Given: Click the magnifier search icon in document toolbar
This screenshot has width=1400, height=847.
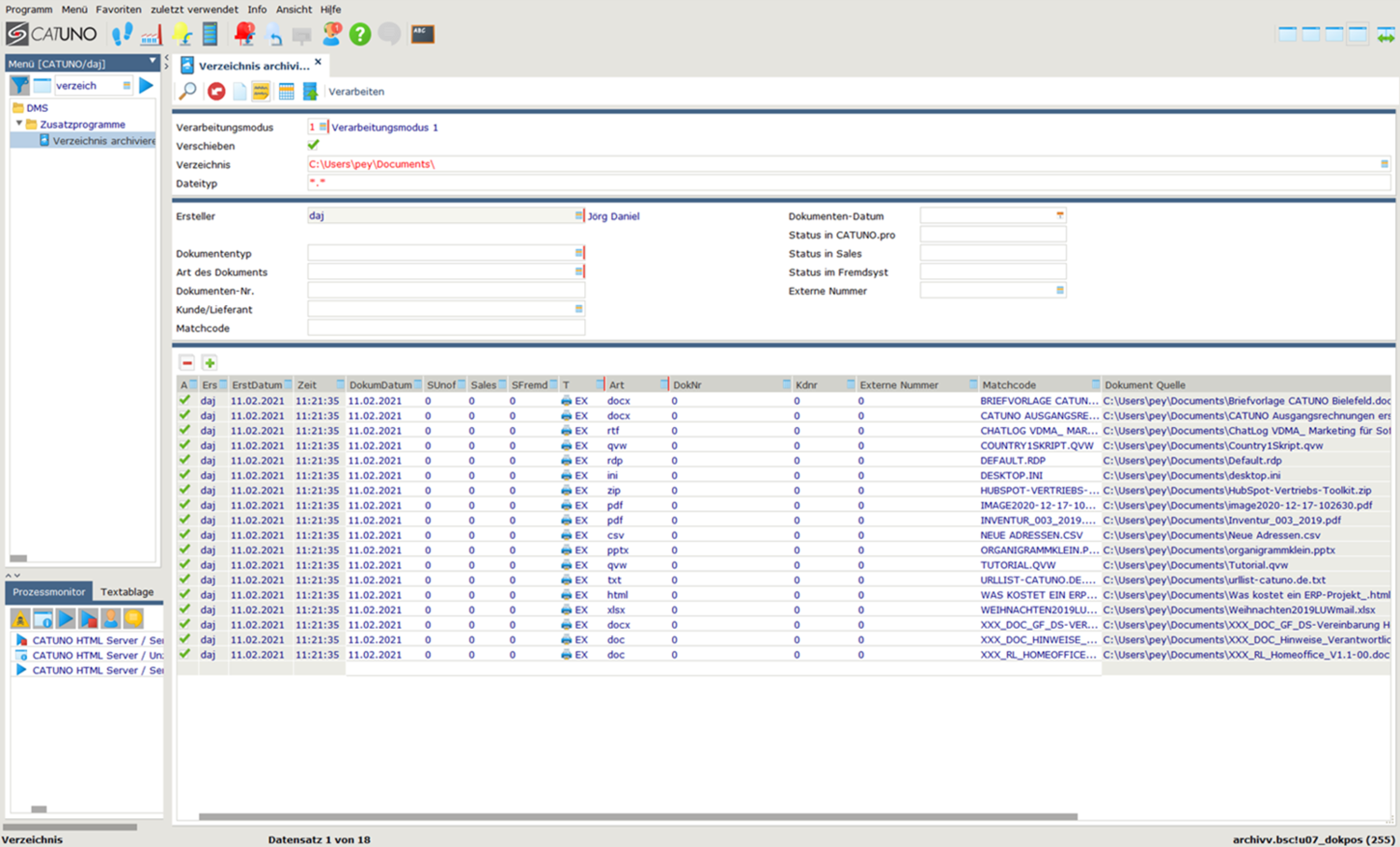Looking at the screenshot, I should click(x=188, y=91).
